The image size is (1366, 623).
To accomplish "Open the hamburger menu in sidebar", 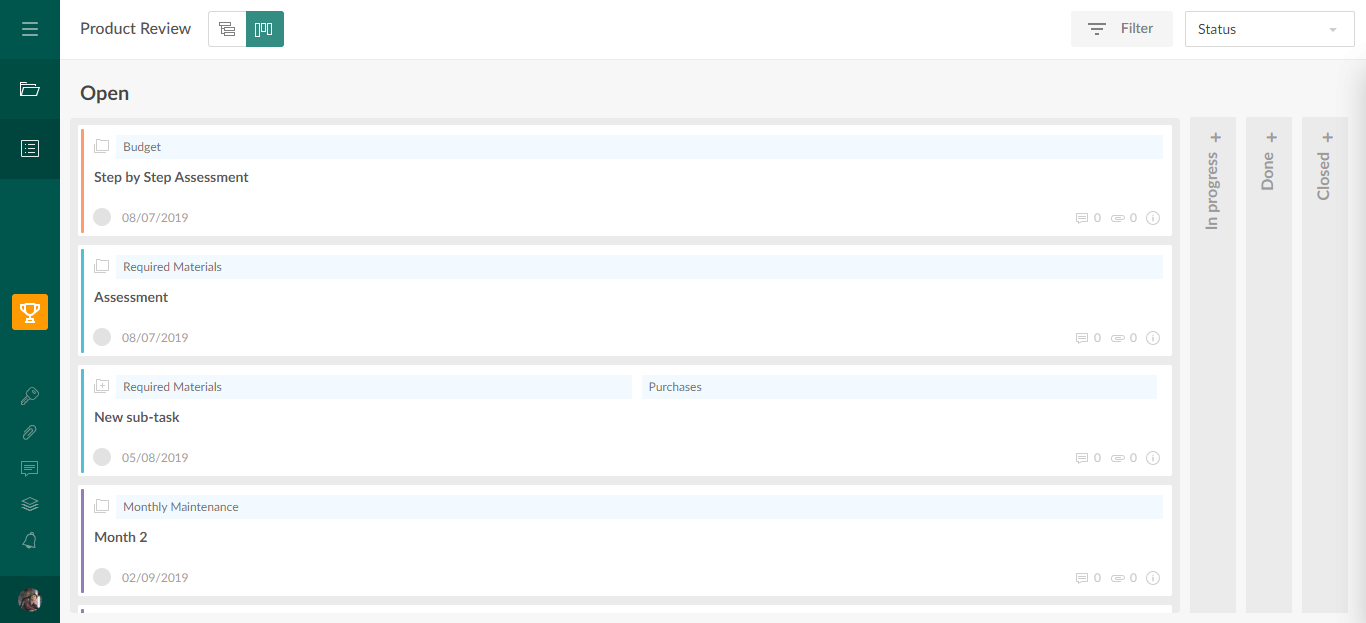I will pos(30,29).
